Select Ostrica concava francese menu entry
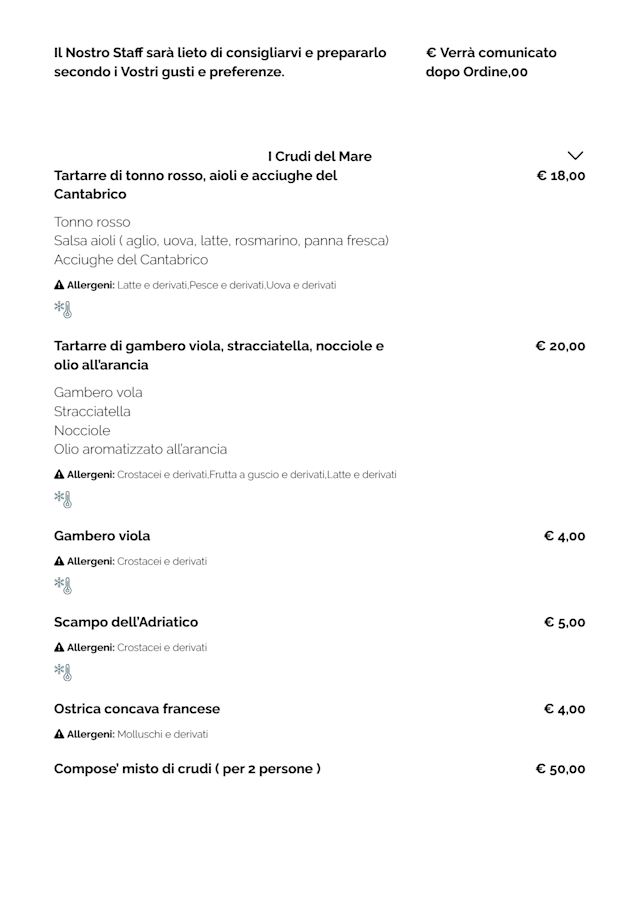Viewport: 640px width, 905px height. [137, 709]
